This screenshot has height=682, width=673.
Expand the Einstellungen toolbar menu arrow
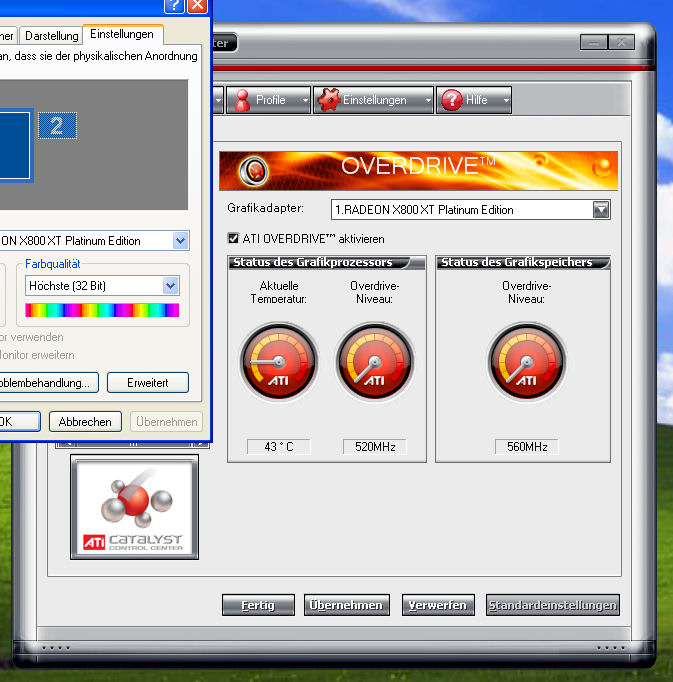[x=428, y=100]
